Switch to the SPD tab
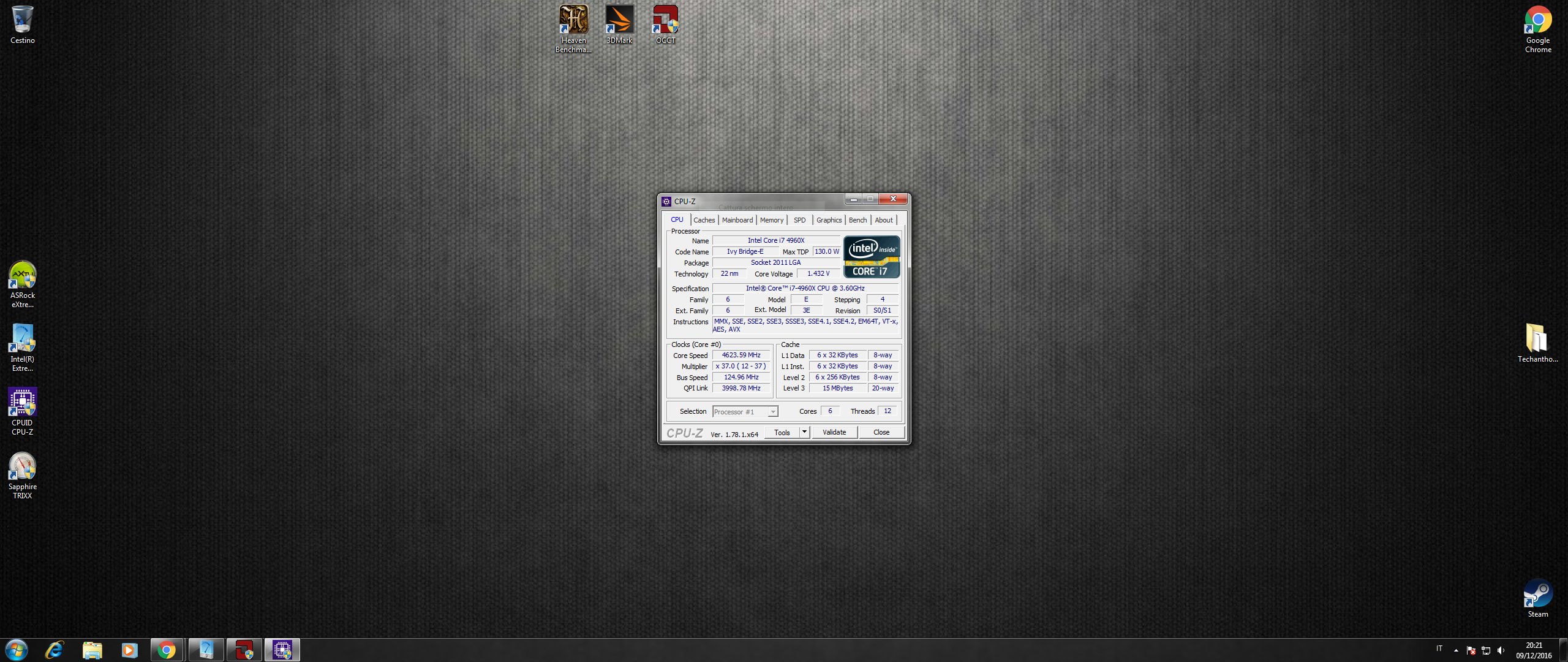The height and width of the screenshot is (662, 1568). [799, 220]
